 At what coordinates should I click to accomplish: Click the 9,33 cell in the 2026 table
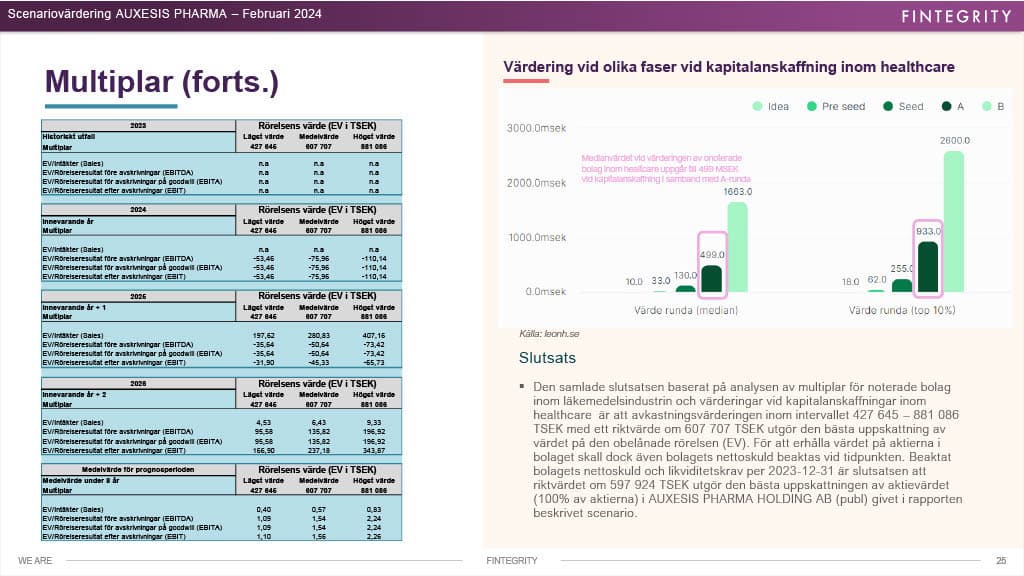click(374, 423)
